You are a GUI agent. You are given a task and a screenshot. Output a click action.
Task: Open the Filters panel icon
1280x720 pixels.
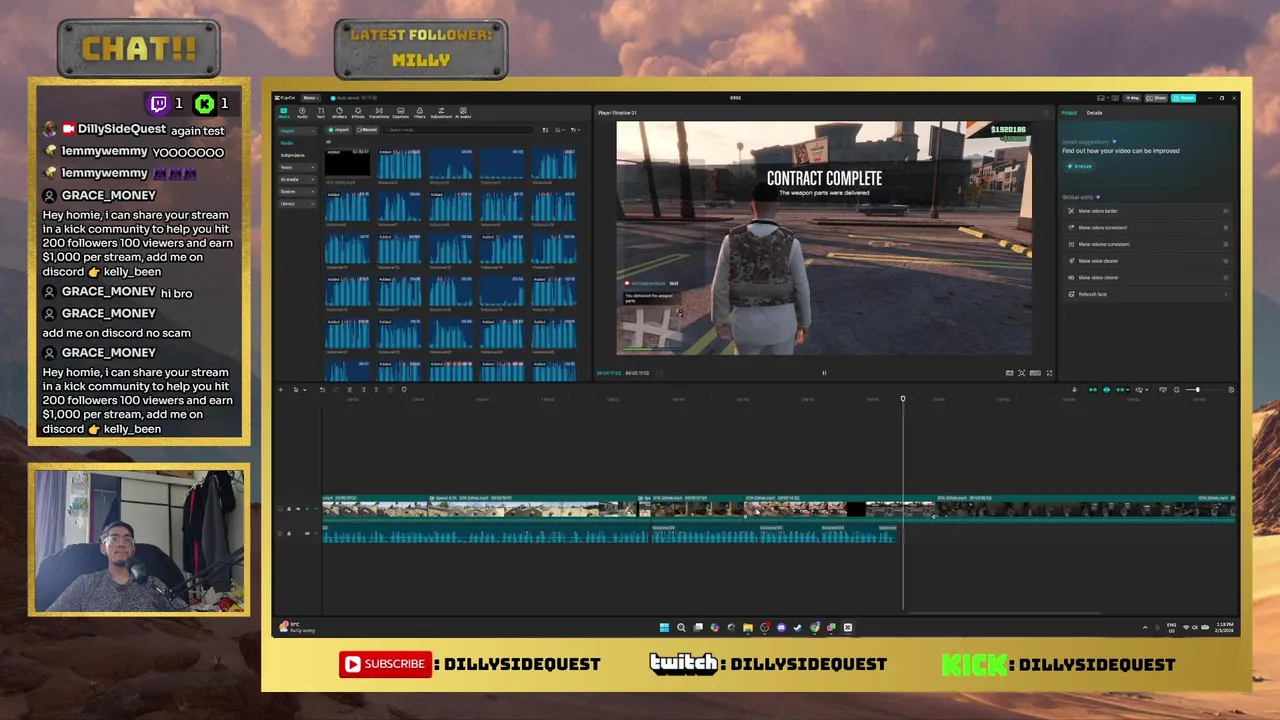(x=419, y=113)
